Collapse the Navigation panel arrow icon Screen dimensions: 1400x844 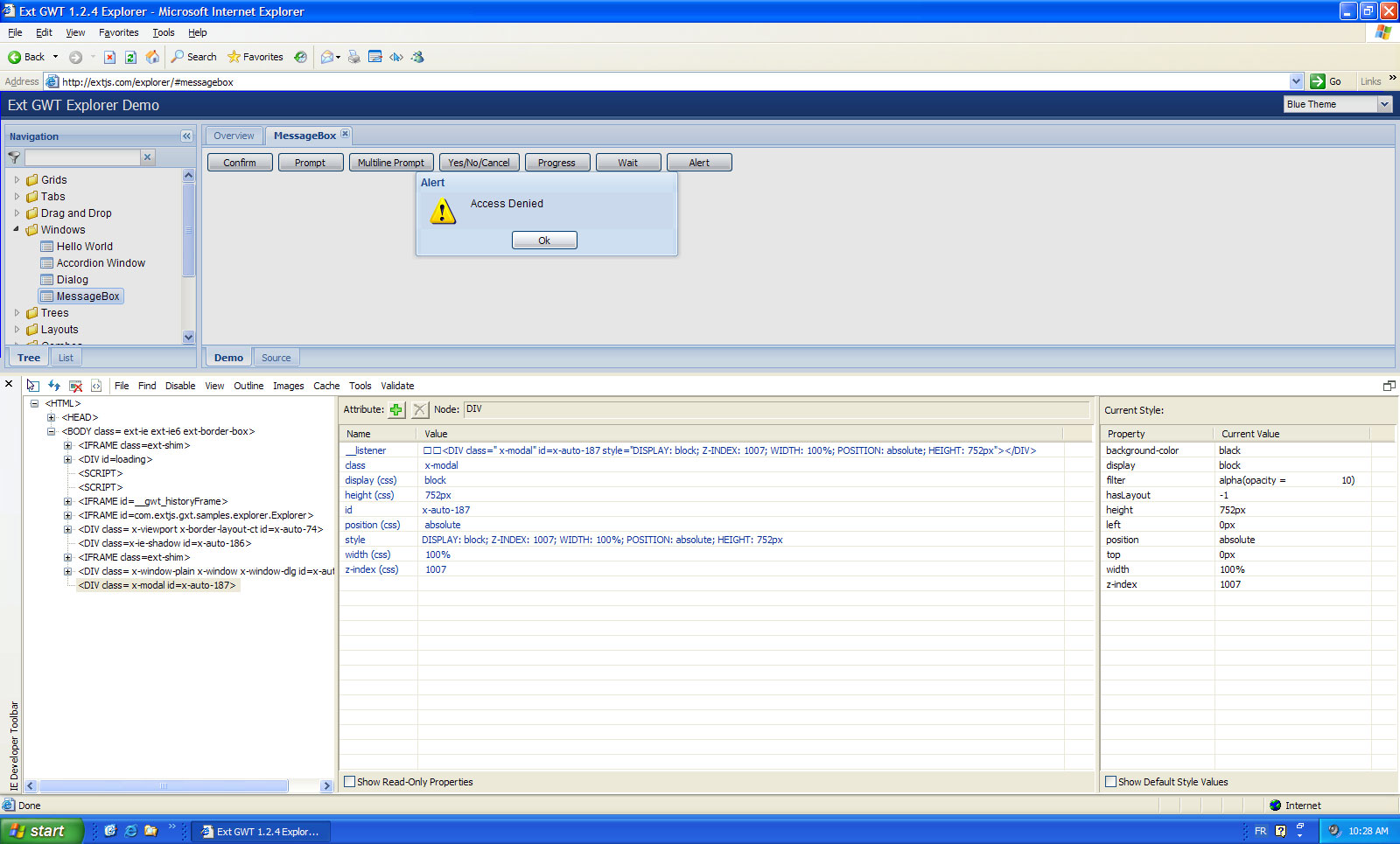pyautogui.click(x=186, y=136)
